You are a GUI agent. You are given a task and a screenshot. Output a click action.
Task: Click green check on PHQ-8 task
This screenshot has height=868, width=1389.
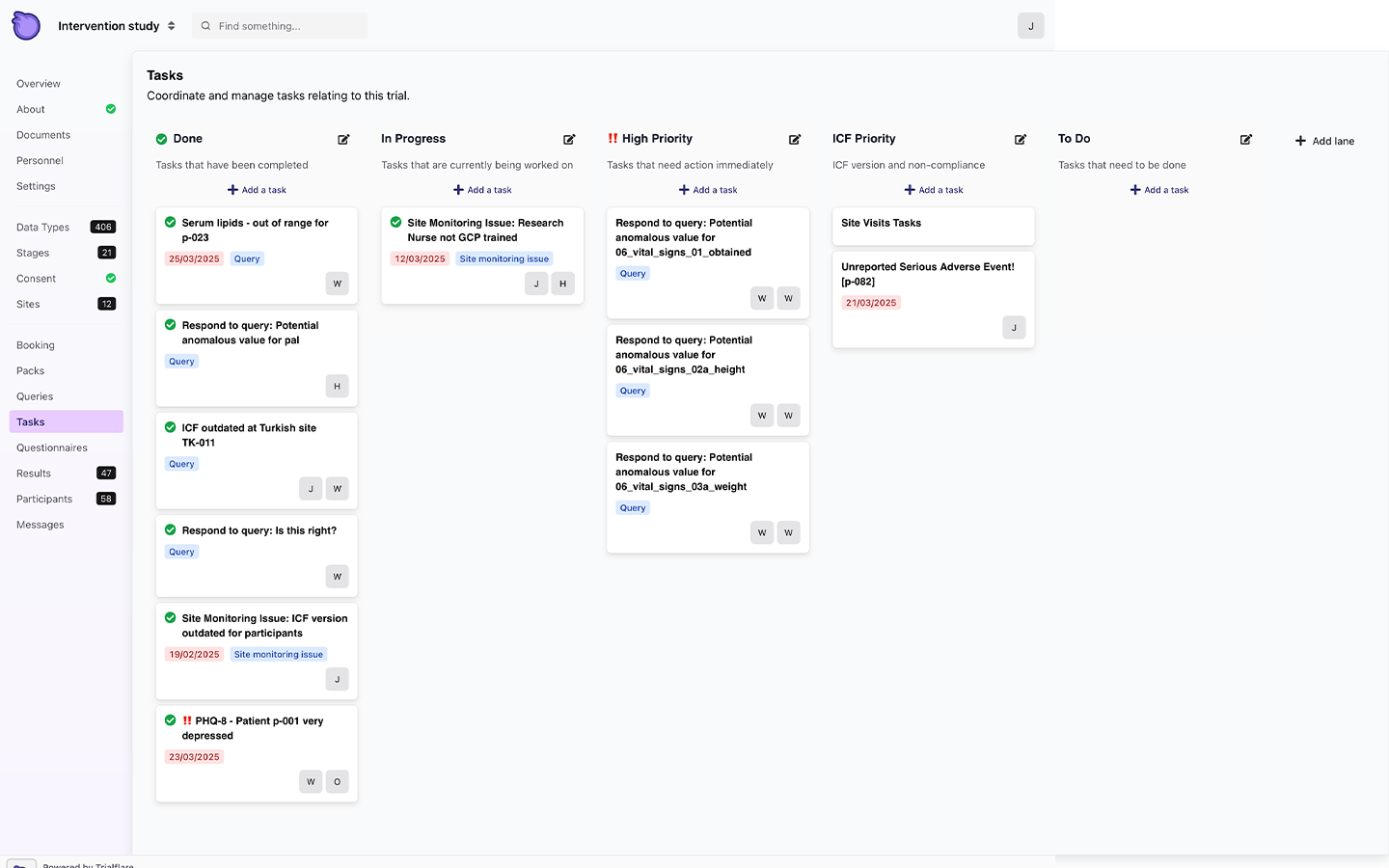[x=170, y=720]
